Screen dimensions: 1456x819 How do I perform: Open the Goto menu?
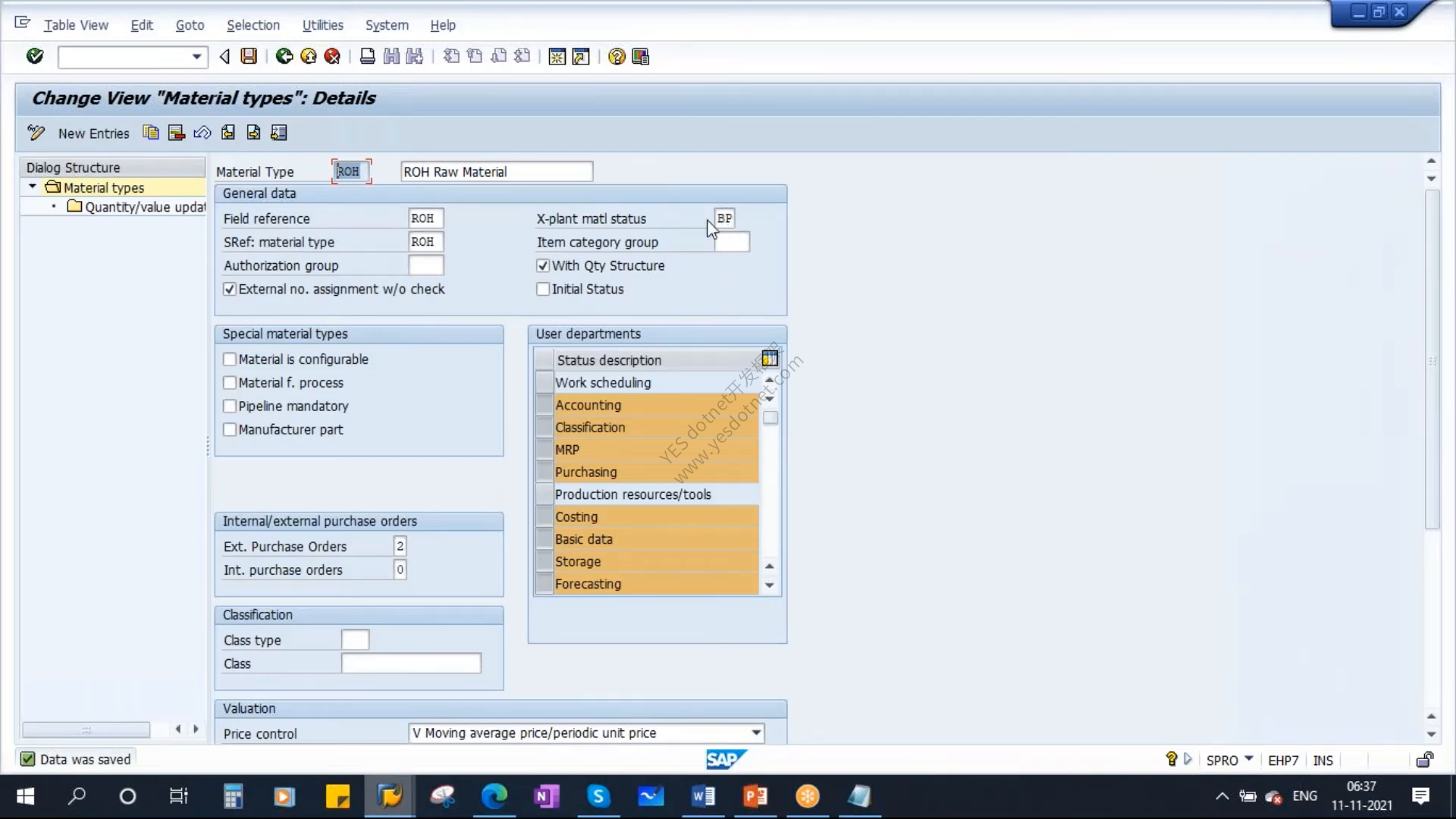[190, 25]
